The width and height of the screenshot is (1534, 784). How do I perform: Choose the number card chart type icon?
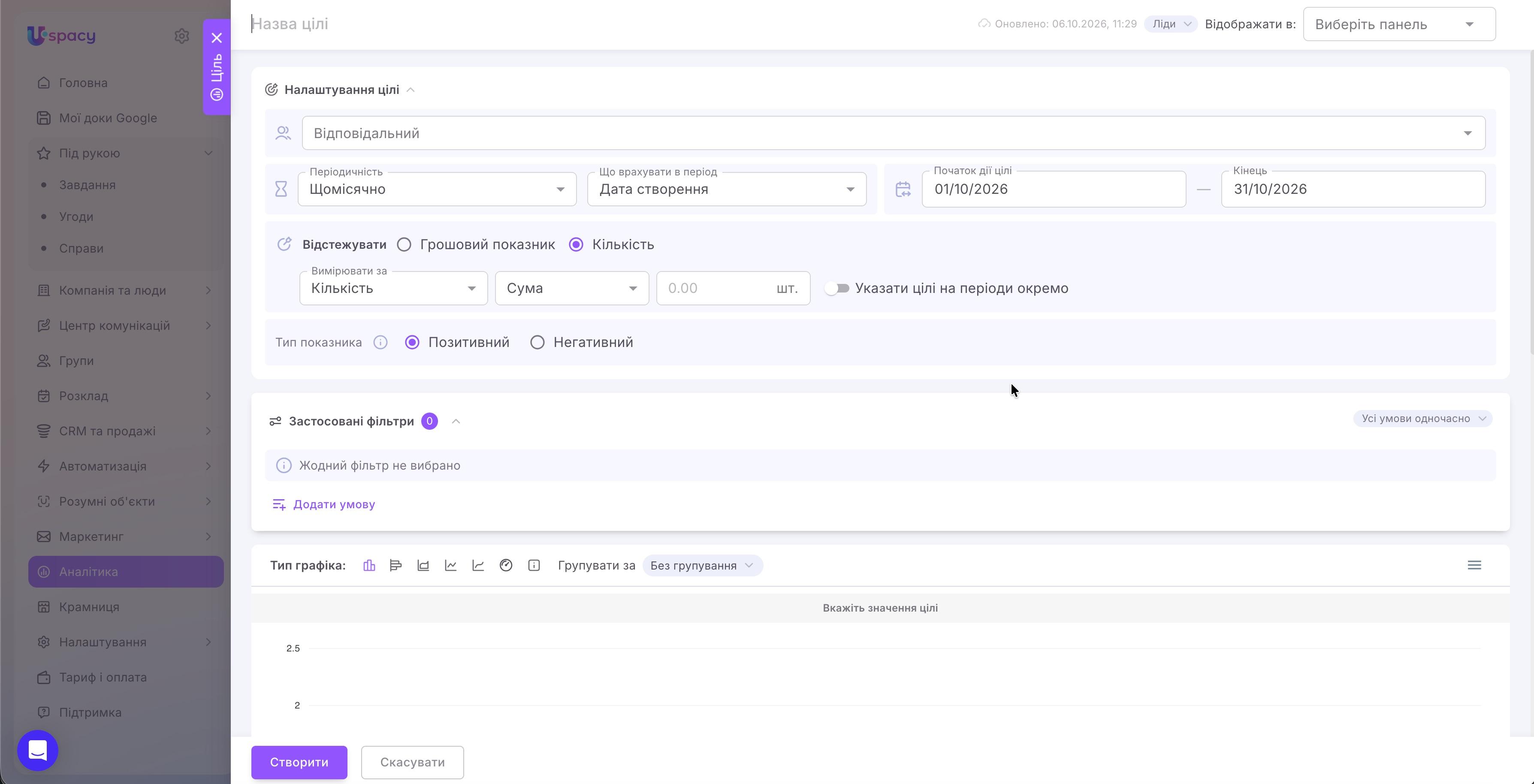[x=534, y=566]
